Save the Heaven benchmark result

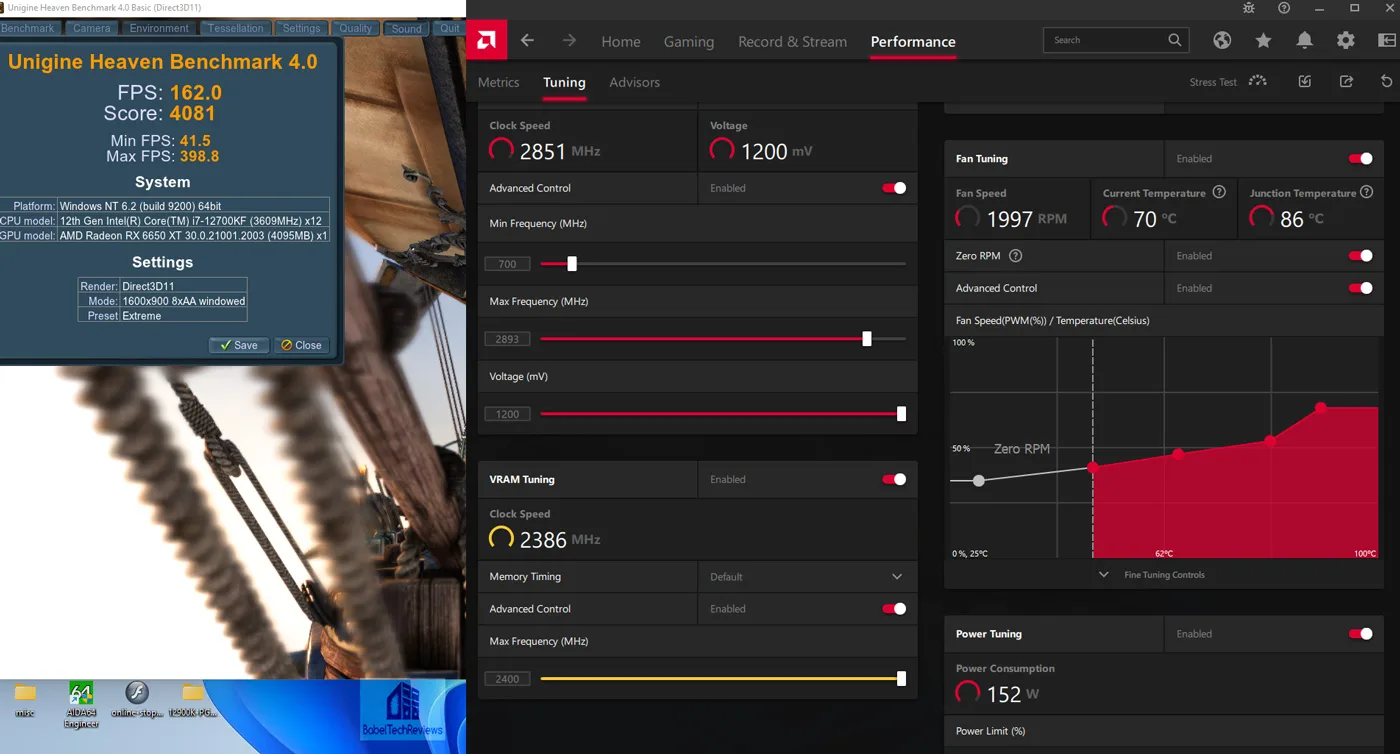(x=239, y=345)
